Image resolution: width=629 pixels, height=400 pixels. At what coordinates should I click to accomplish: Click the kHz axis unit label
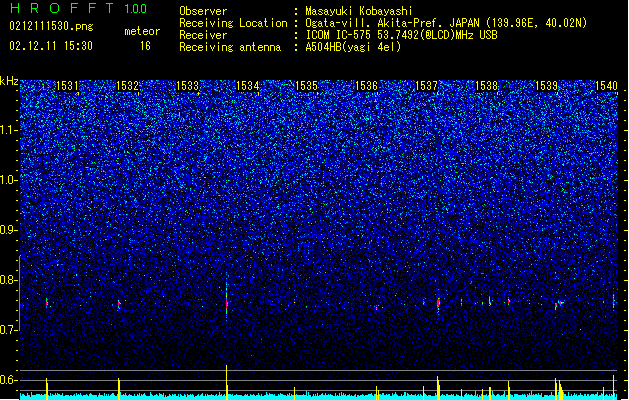point(9,81)
